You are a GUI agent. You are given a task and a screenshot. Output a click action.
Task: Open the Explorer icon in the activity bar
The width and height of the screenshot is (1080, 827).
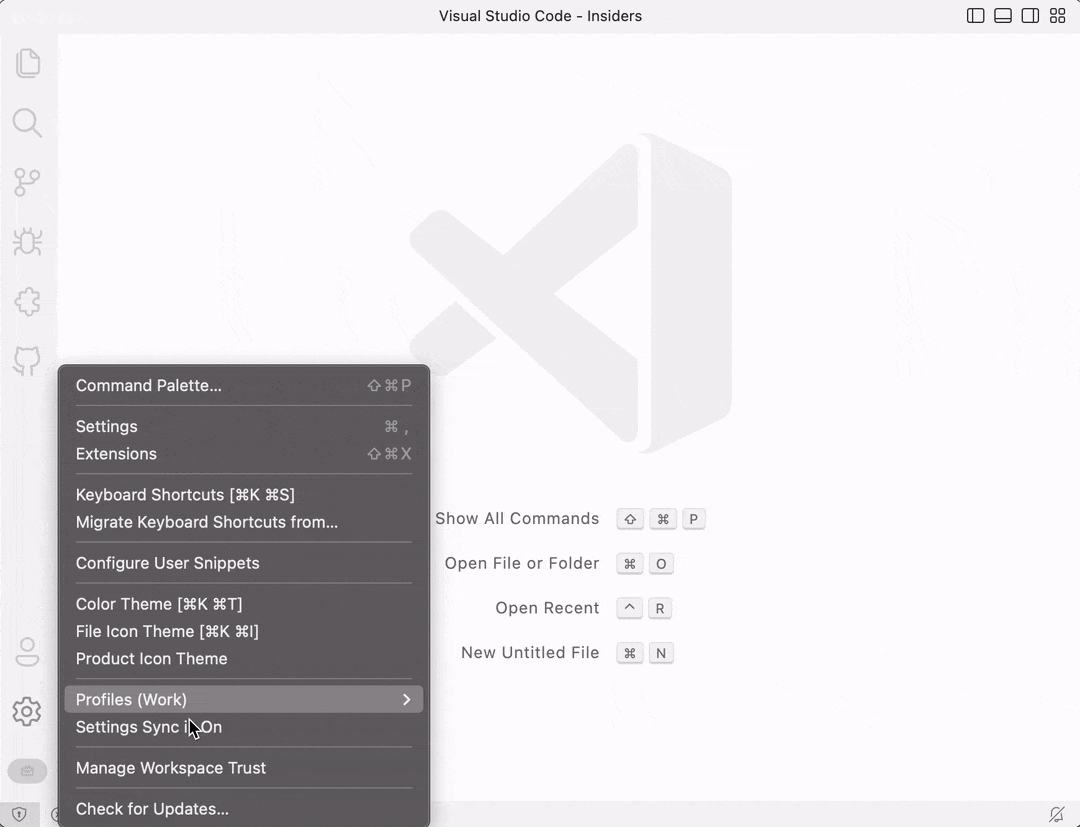pos(27,63)
